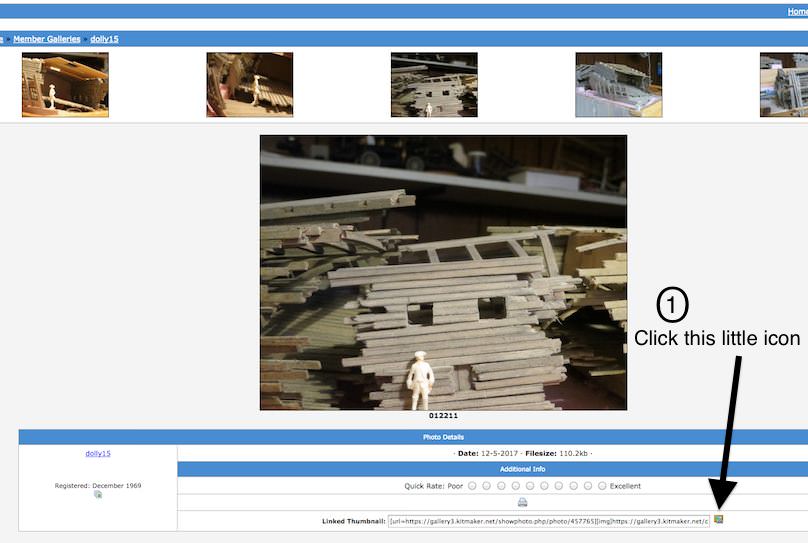This screenshot has width=808, height=543.
Task: Open the fourth thumbnail with gray model
Action: (x=618, y=85)
